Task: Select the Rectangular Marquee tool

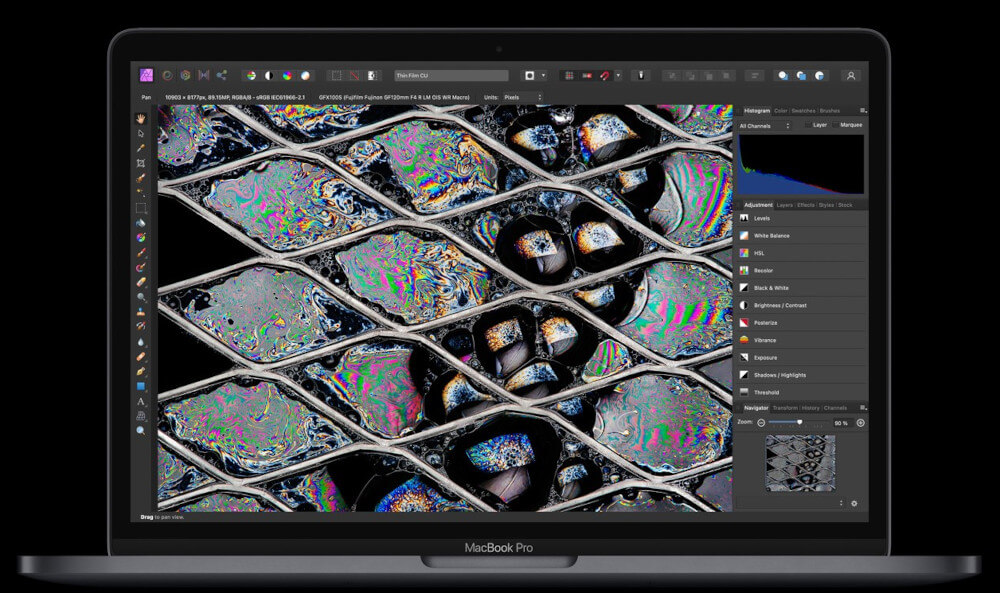Action: [x=141, y=208]
